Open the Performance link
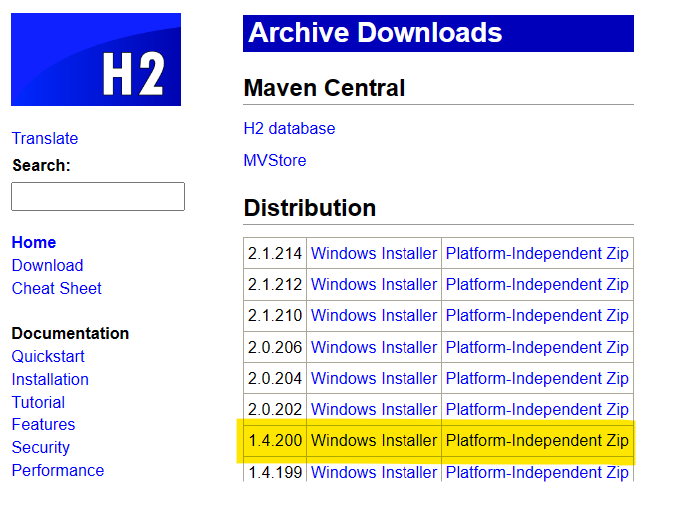The image size is (678, 509). (x=58, y=470)
